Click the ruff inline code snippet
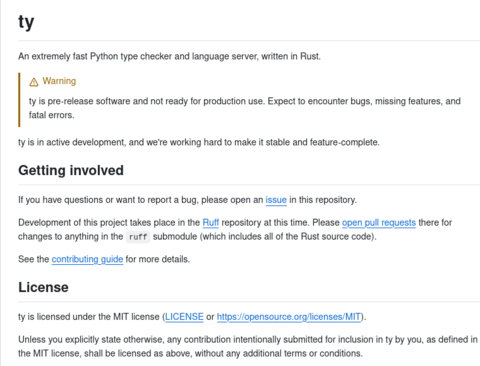Image resolution: width=480 pixels, height=366 pixels. click(138, 237)
